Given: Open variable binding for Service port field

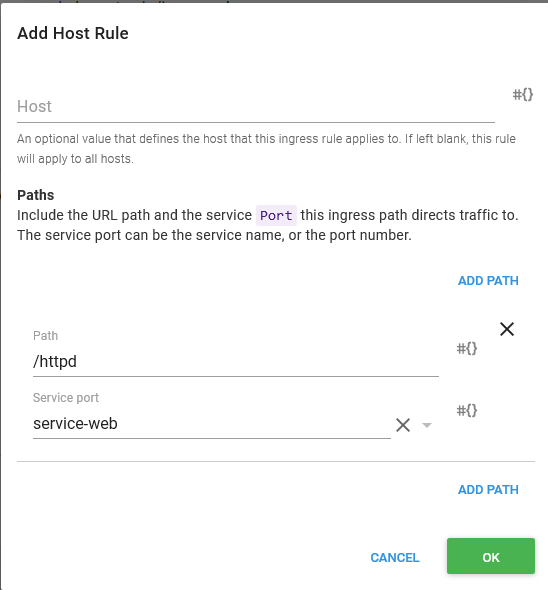Looking at the screenshot, I should (467, 410).
